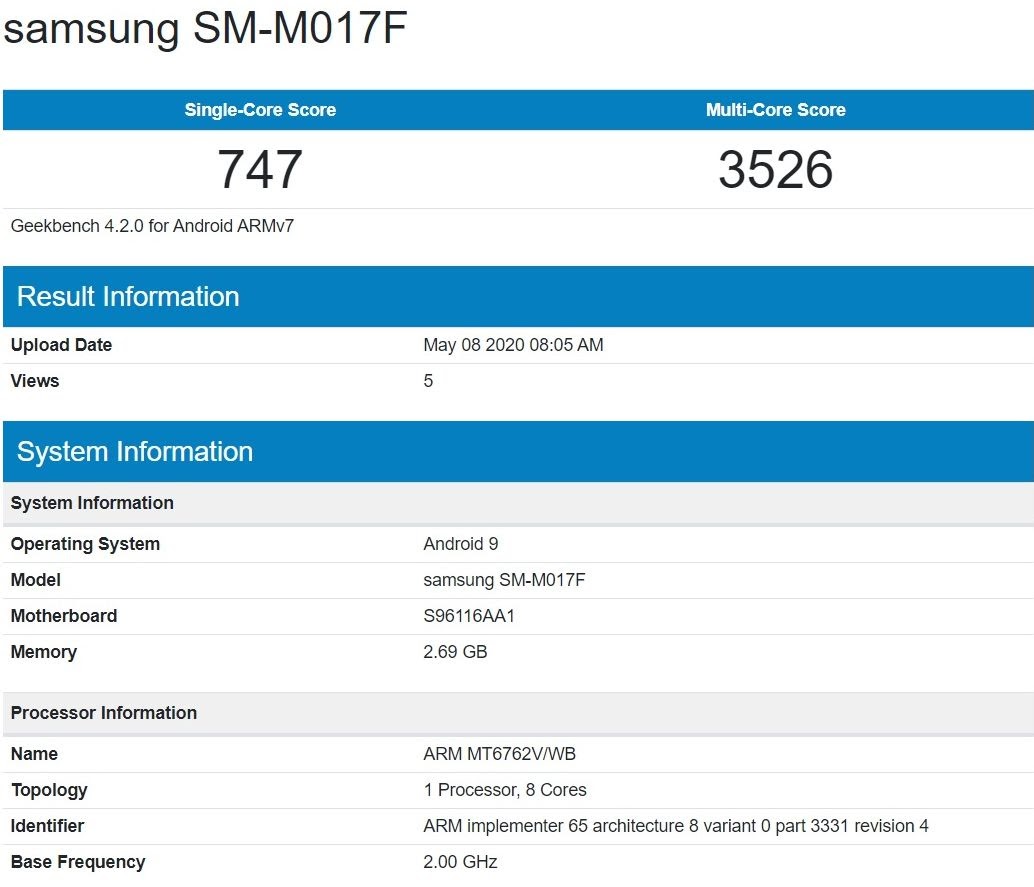Click the Geekbench 4.2.0 for Android text

(152, 226)
